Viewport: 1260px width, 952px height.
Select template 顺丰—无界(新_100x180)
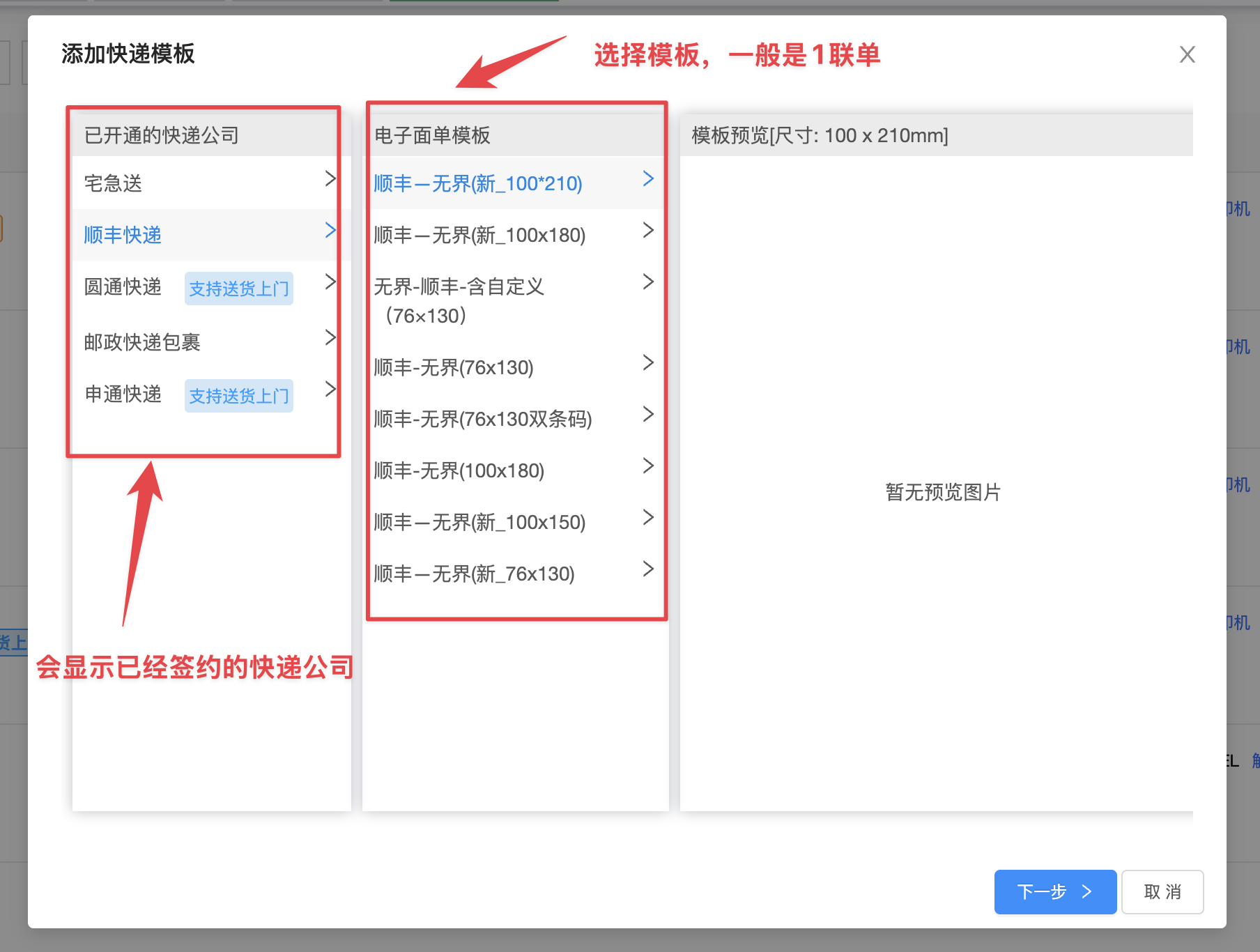pyautogui.click(x=479, y=235)
